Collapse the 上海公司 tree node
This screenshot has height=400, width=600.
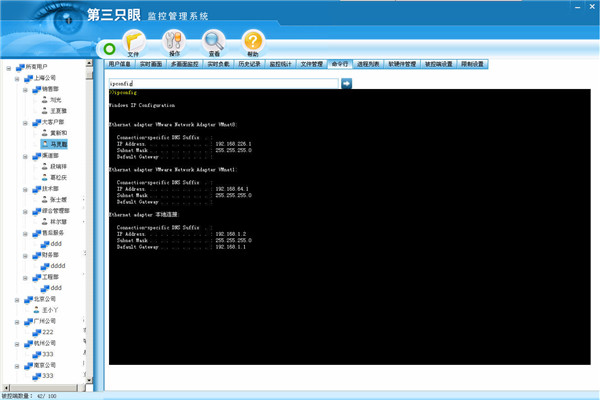point(16,78)
